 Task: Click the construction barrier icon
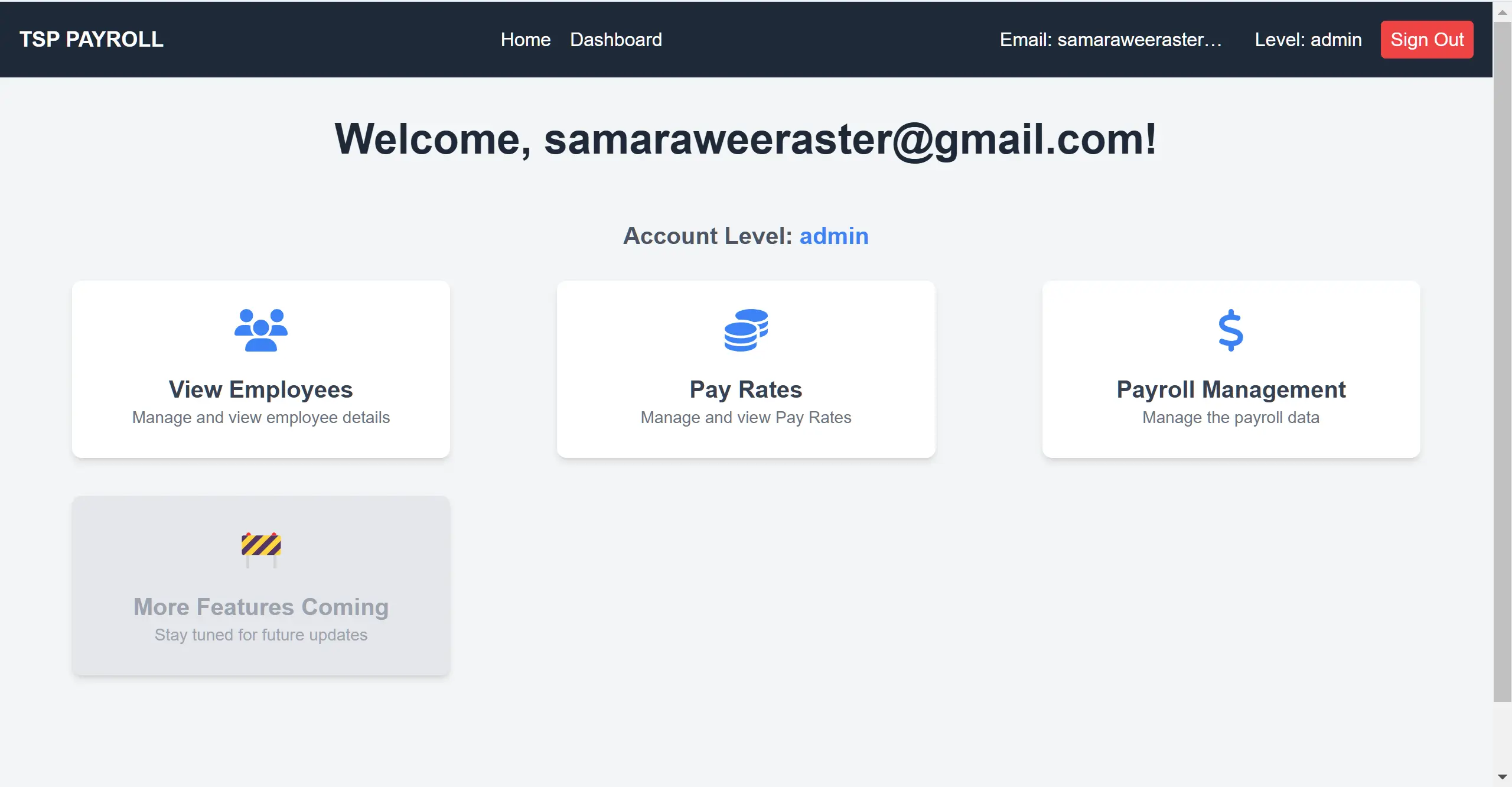[x=260, y=548]
